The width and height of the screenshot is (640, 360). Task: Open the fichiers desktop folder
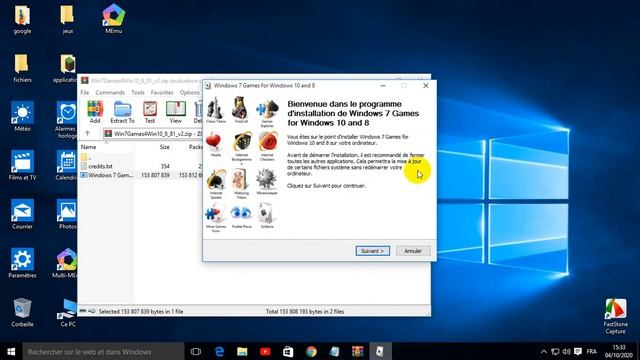[22, 68]
